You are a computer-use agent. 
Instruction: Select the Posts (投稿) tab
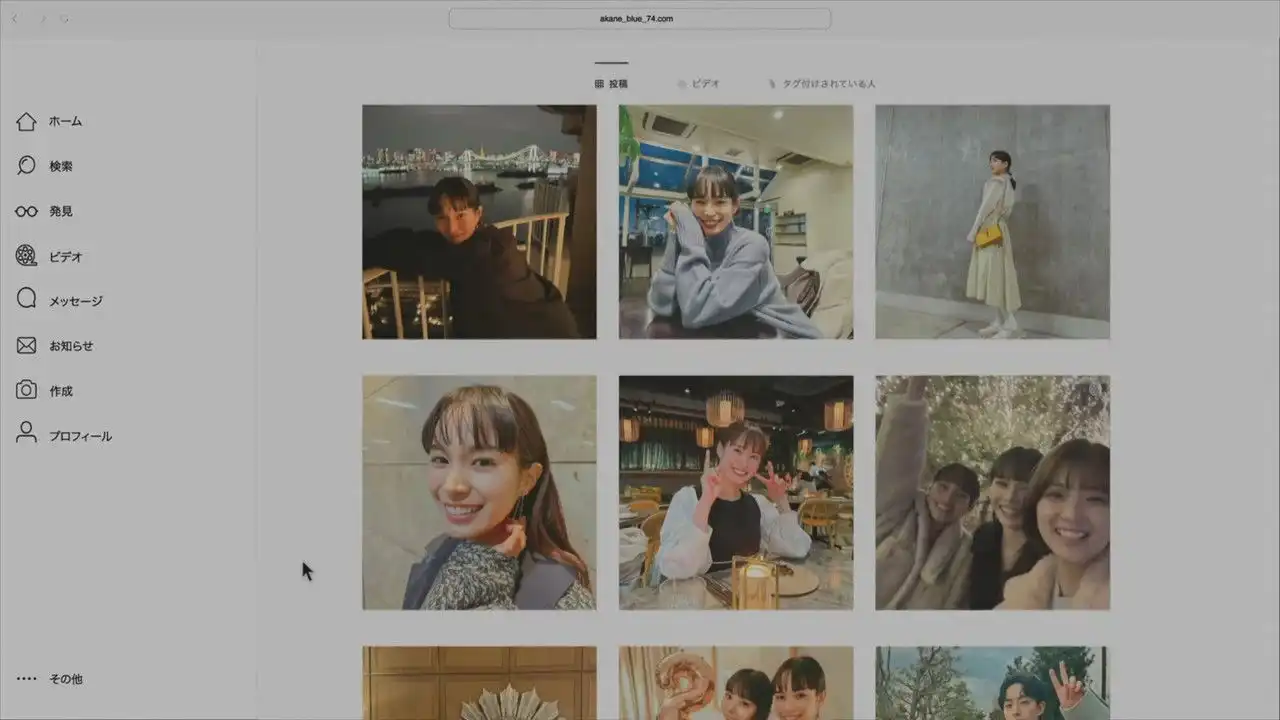(611, 84)
